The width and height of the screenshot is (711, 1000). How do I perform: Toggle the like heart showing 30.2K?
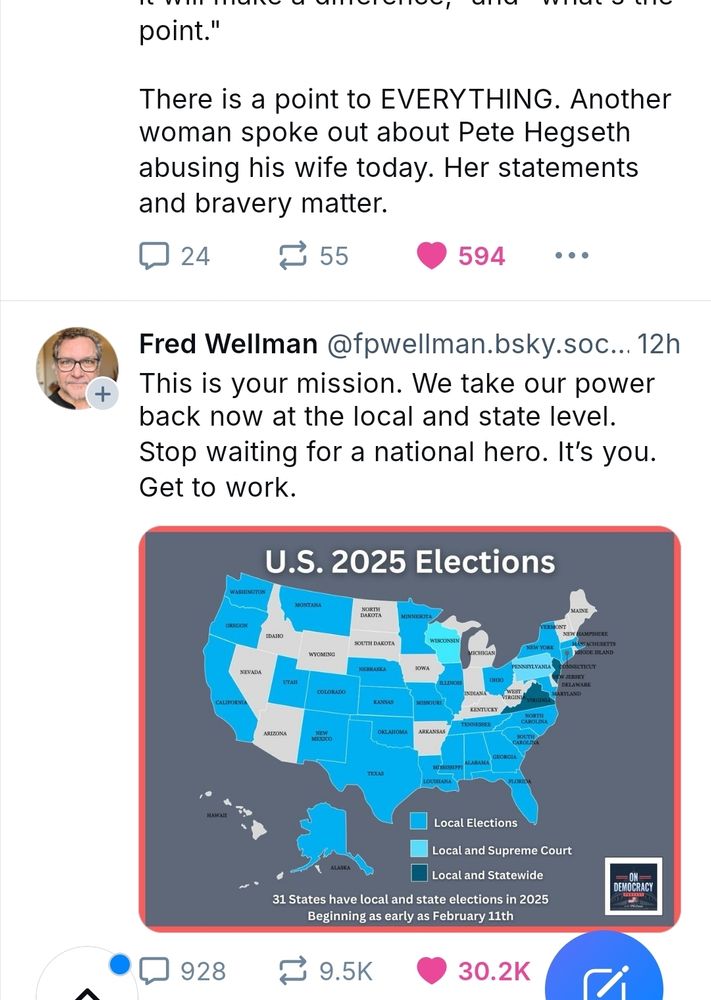click(432, 970)
